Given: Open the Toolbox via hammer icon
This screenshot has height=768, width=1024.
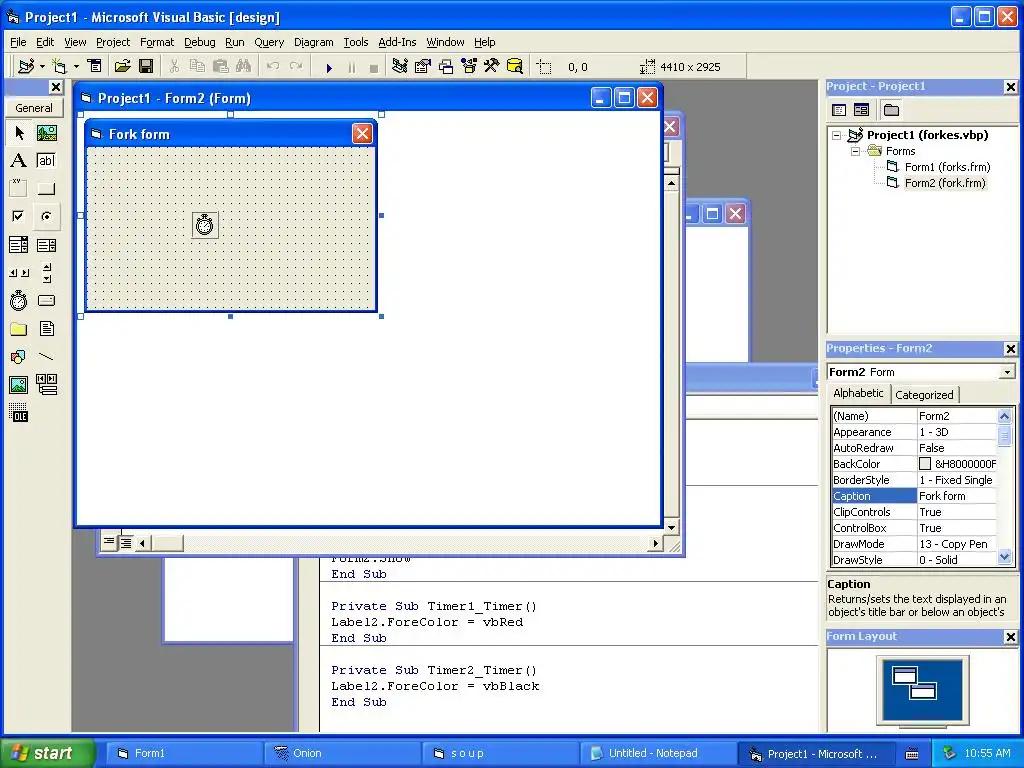Looking at the screenshot, I should pos(492,67).
